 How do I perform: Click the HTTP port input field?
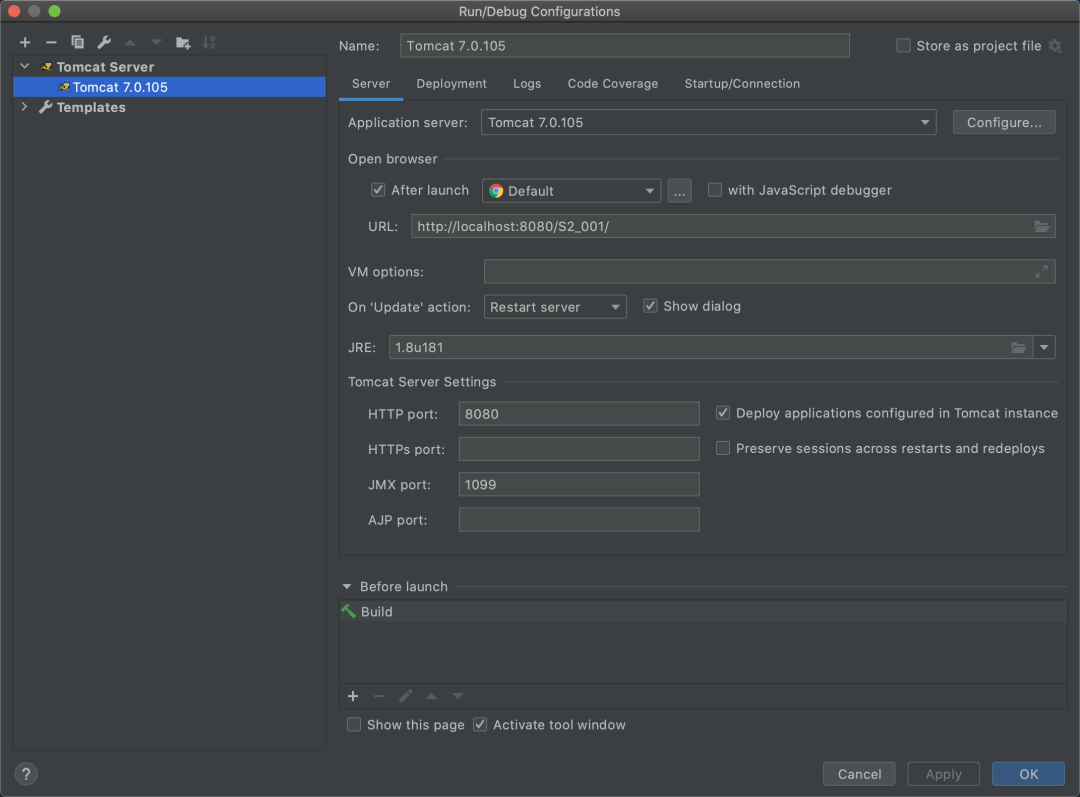(x=578, y=414)
